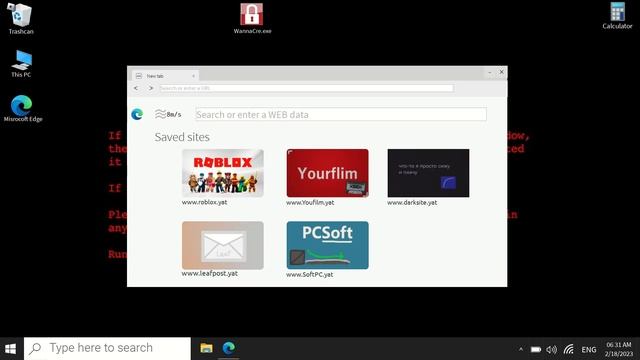Close the browser window
The width and height of the screenshot is (640, 360).
coord(502,72)
